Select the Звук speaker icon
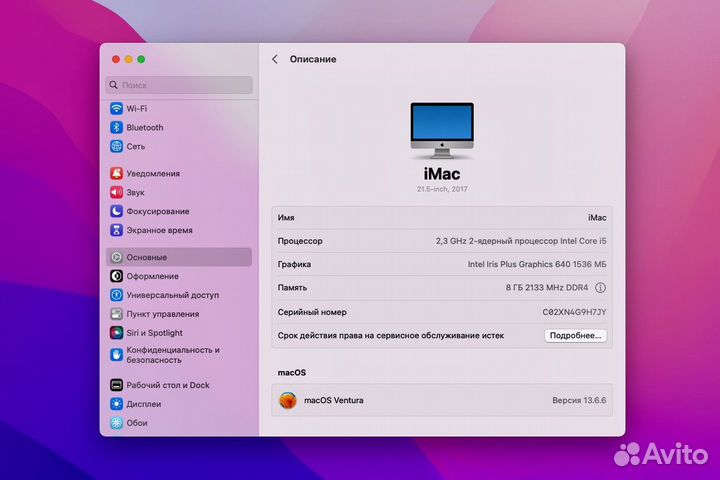720x480 pixels. 117,192
